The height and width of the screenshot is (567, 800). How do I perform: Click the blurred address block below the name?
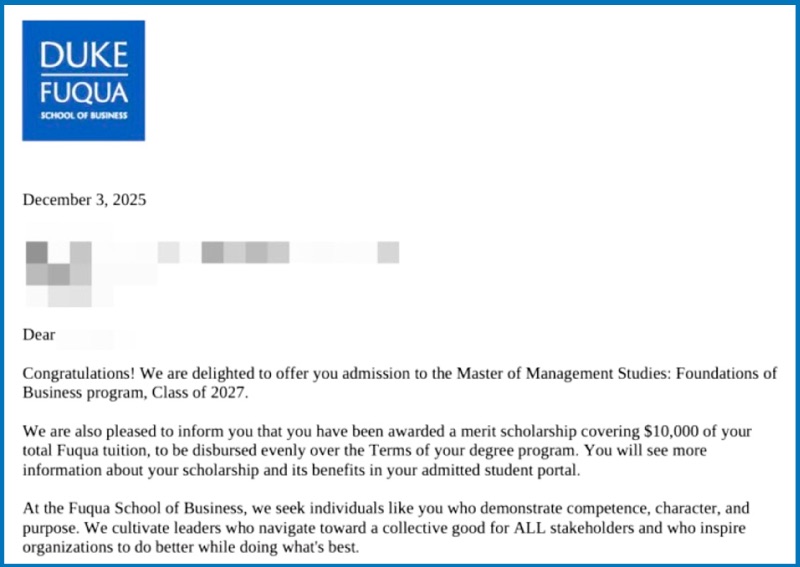[x=62, y=284]
